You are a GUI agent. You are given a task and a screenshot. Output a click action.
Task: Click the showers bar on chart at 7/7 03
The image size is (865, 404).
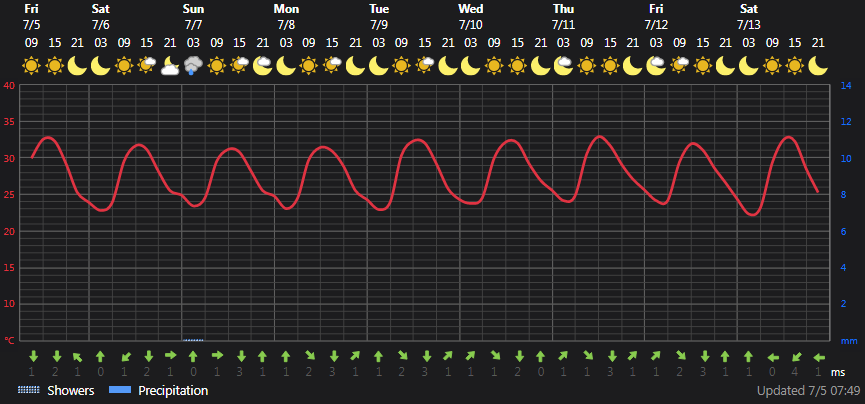pos(193,340)
